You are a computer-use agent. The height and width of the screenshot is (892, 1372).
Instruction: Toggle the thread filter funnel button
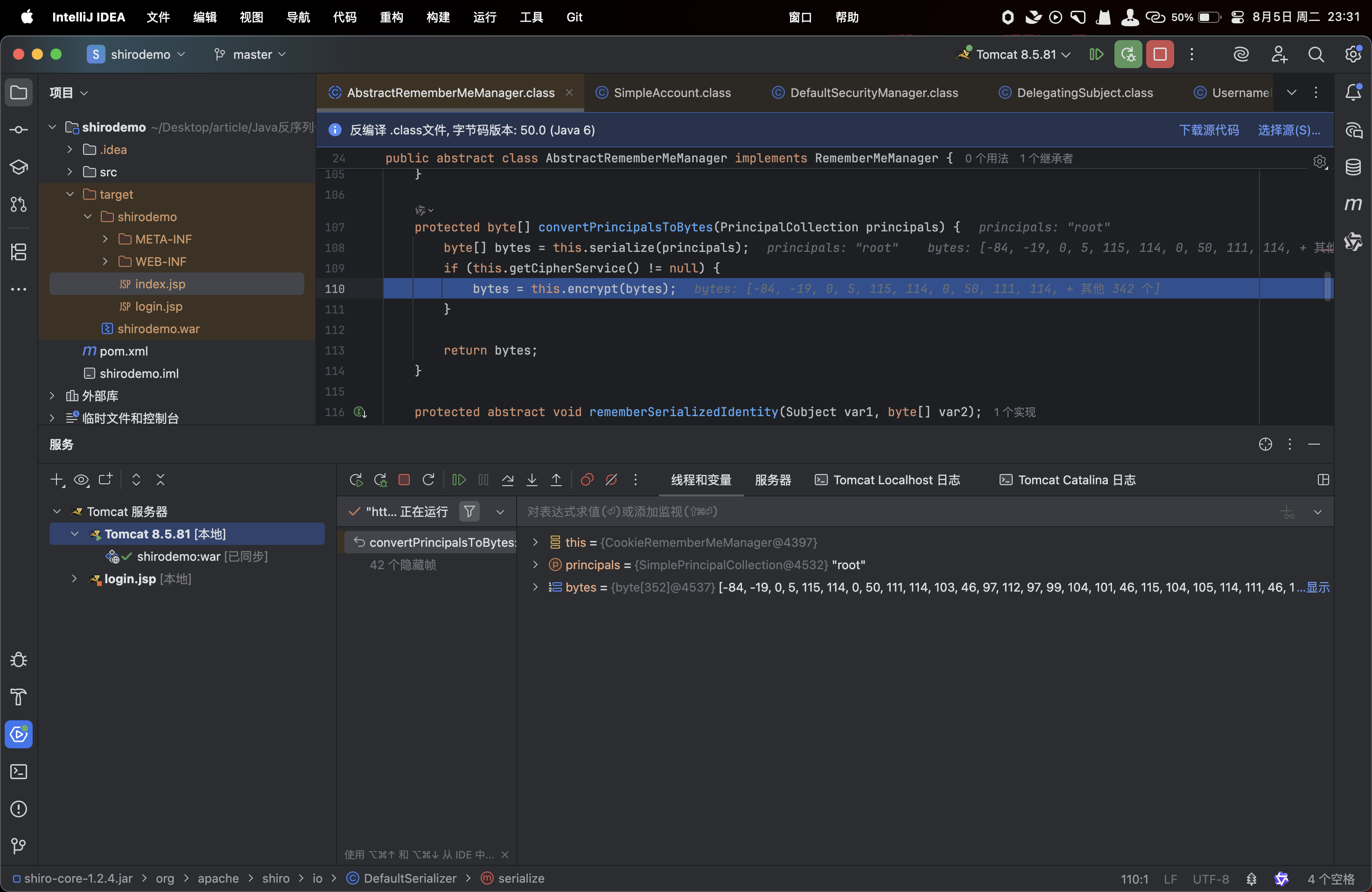tap(469, 511)
